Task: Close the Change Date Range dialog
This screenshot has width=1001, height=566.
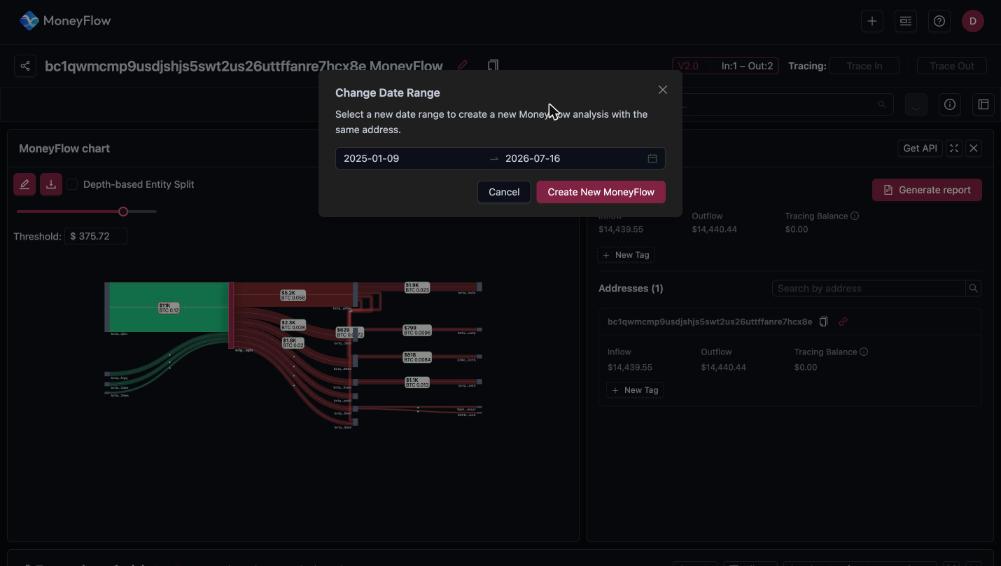Action: point(663,90)
